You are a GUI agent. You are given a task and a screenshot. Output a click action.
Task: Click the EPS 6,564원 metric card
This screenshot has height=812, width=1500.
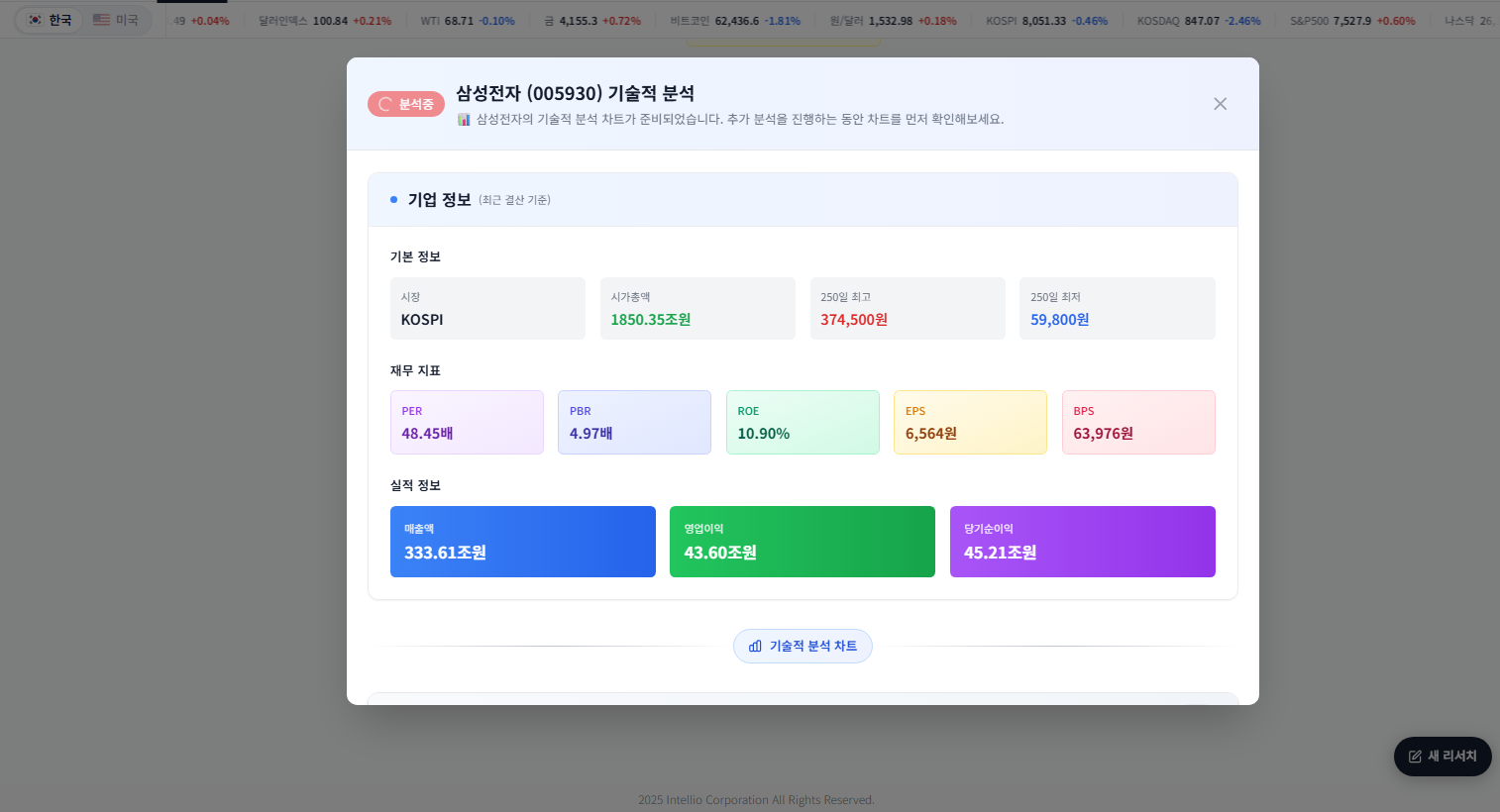970,422
